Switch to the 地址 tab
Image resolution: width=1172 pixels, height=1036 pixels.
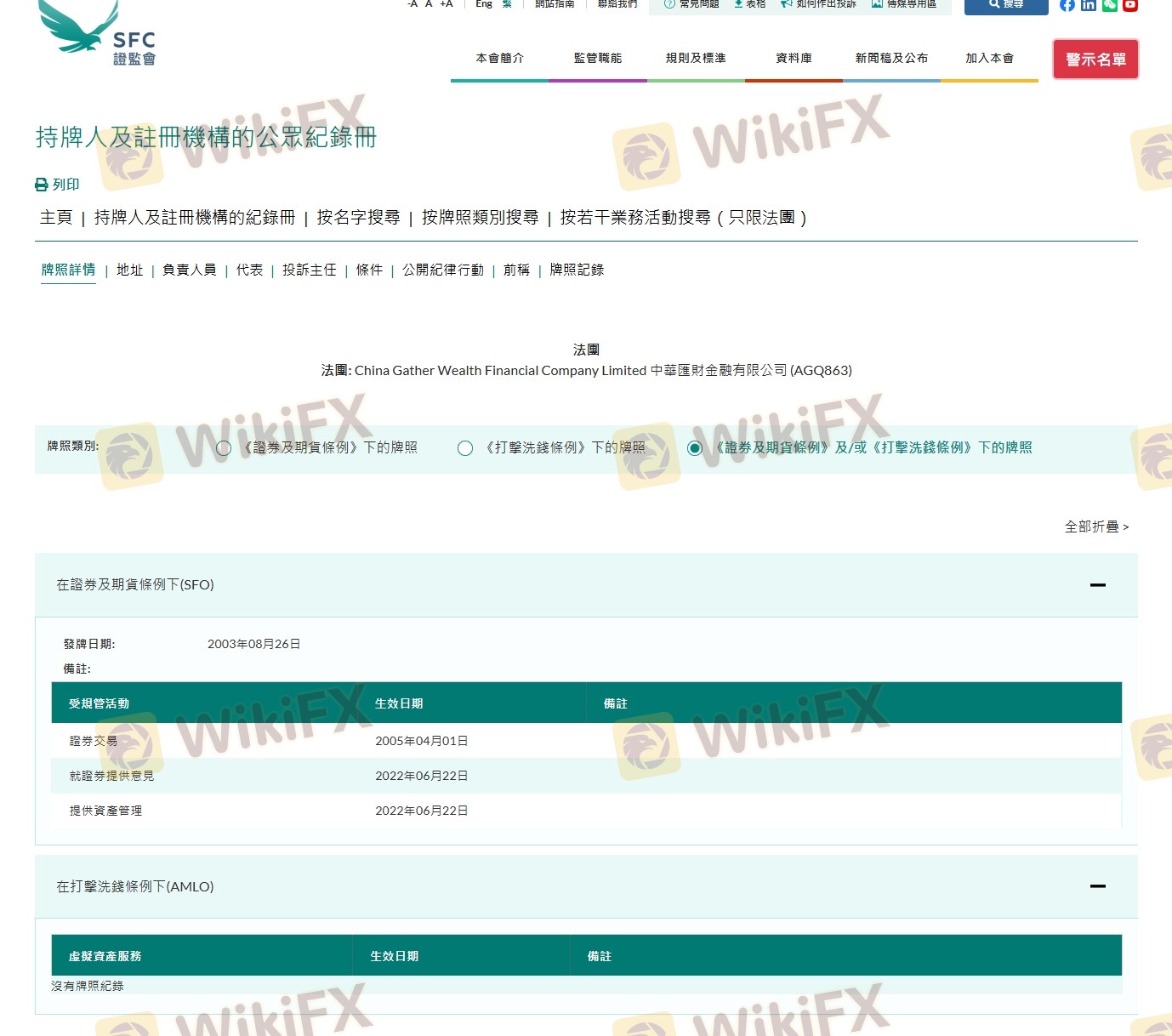[x=130, y=270]
